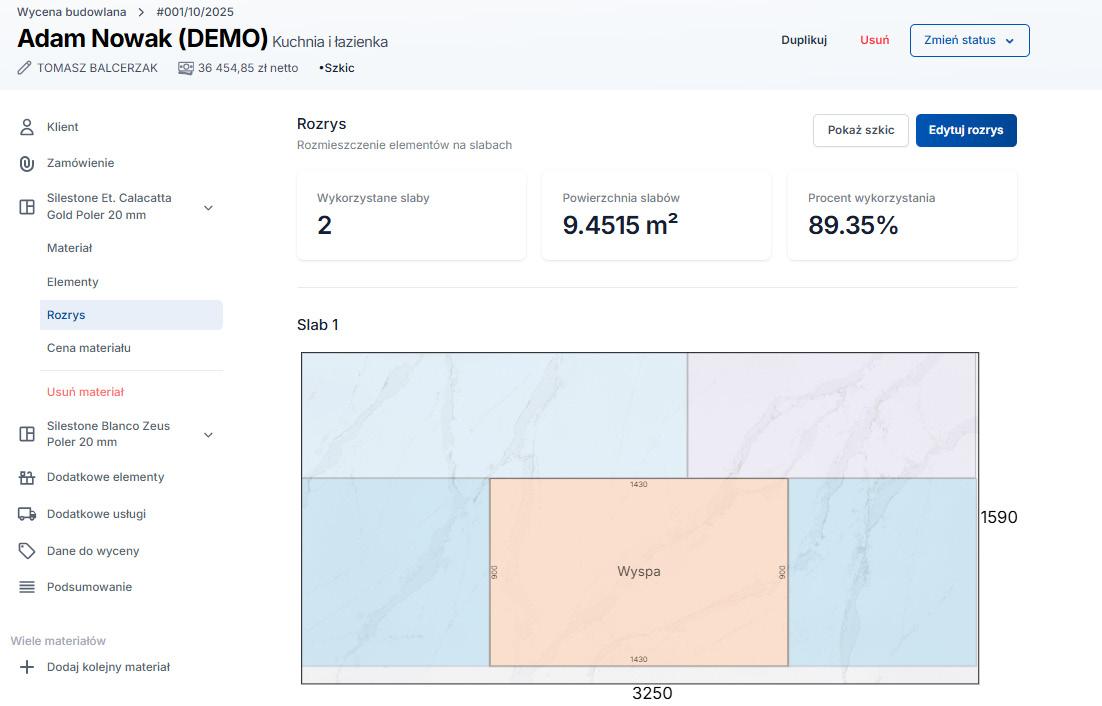Select the blue slab piece right of Wyspa
This screenshot has width=1102, height=706.
(882, 572)
